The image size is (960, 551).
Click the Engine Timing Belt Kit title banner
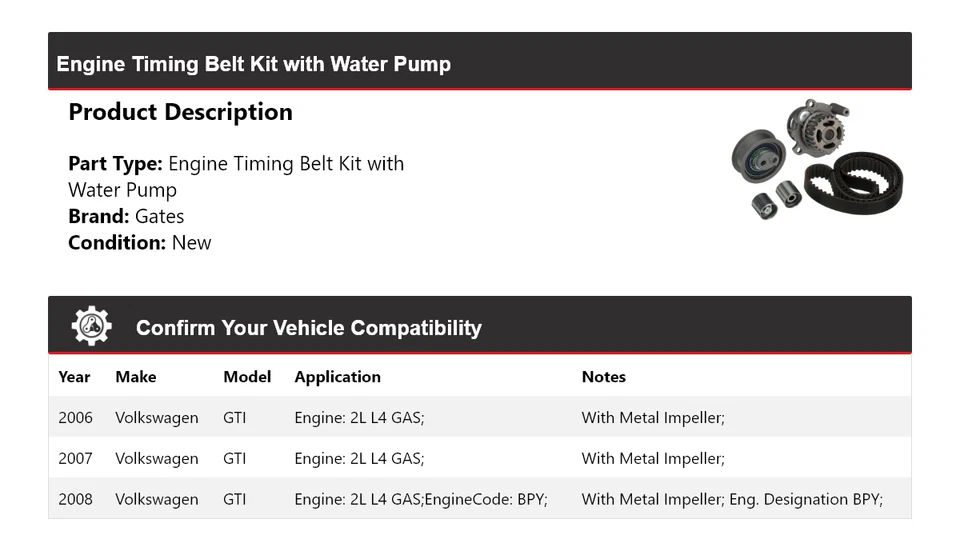click(x=254, y=64)
